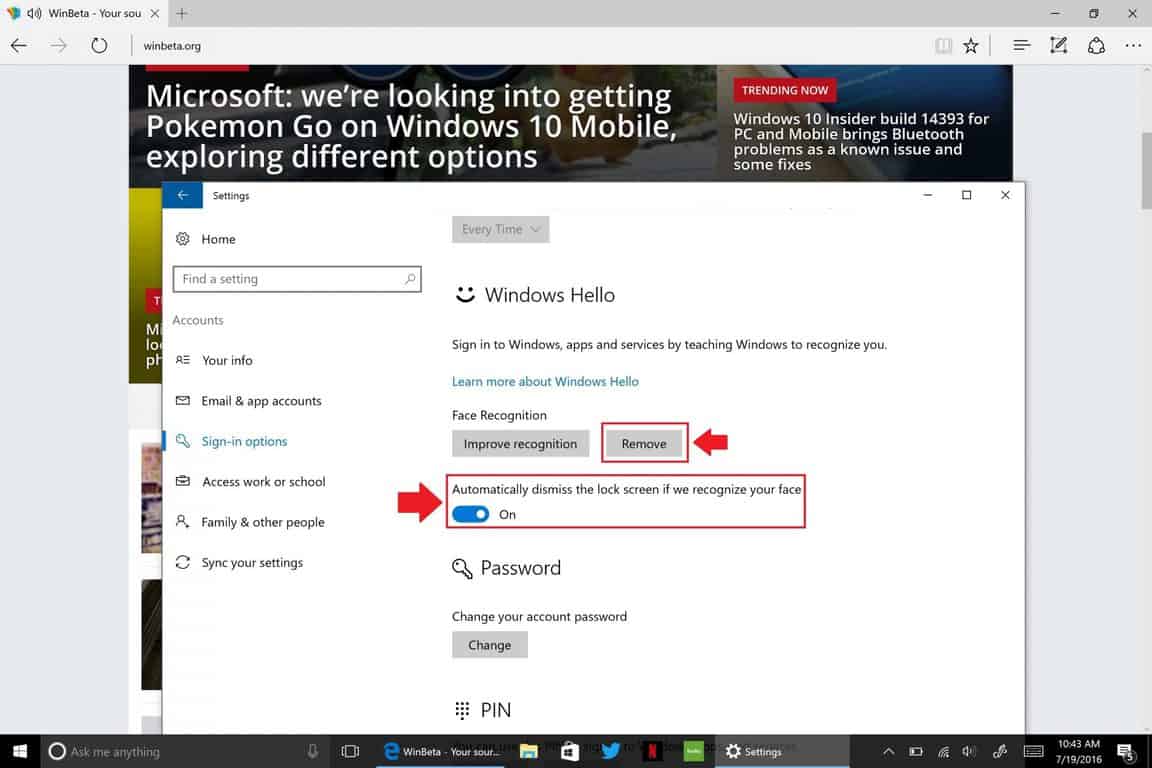Remove Face Recognition
Screen dimensions: 1152x768
pos(644,444)
